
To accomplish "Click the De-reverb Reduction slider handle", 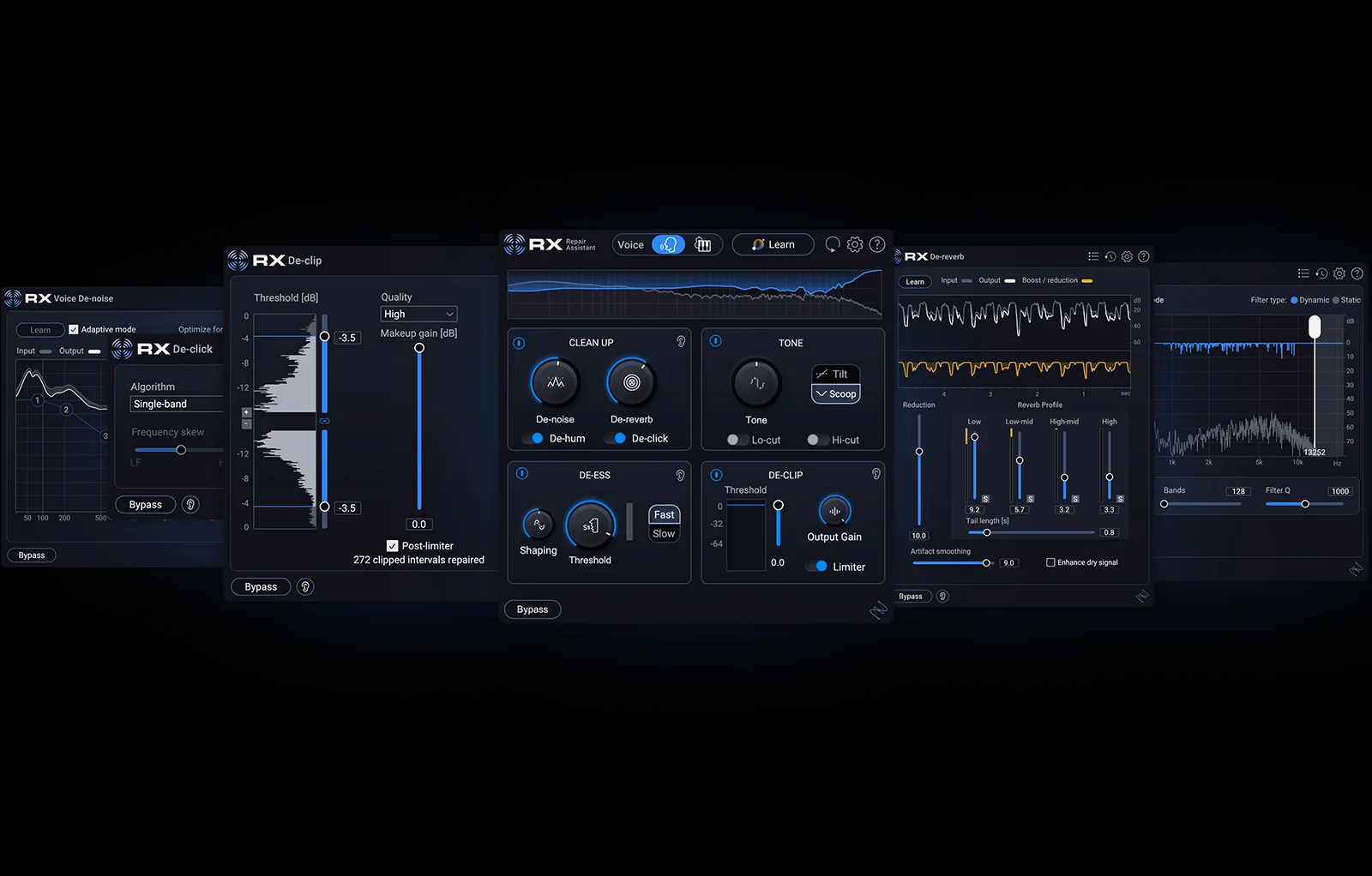I will [919, 452].
